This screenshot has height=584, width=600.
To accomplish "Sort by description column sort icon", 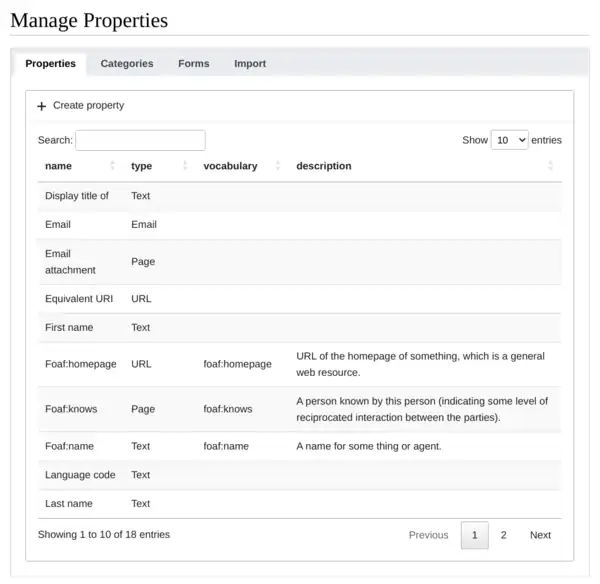I will [x=550, y=166].
